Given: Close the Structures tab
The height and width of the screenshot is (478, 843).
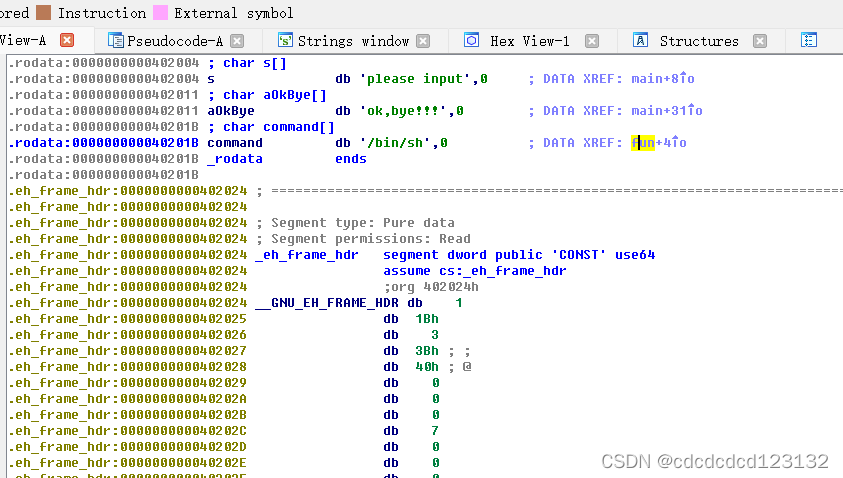Looking at the screenshot, I should pyautogui.click(x=760, y=41).
